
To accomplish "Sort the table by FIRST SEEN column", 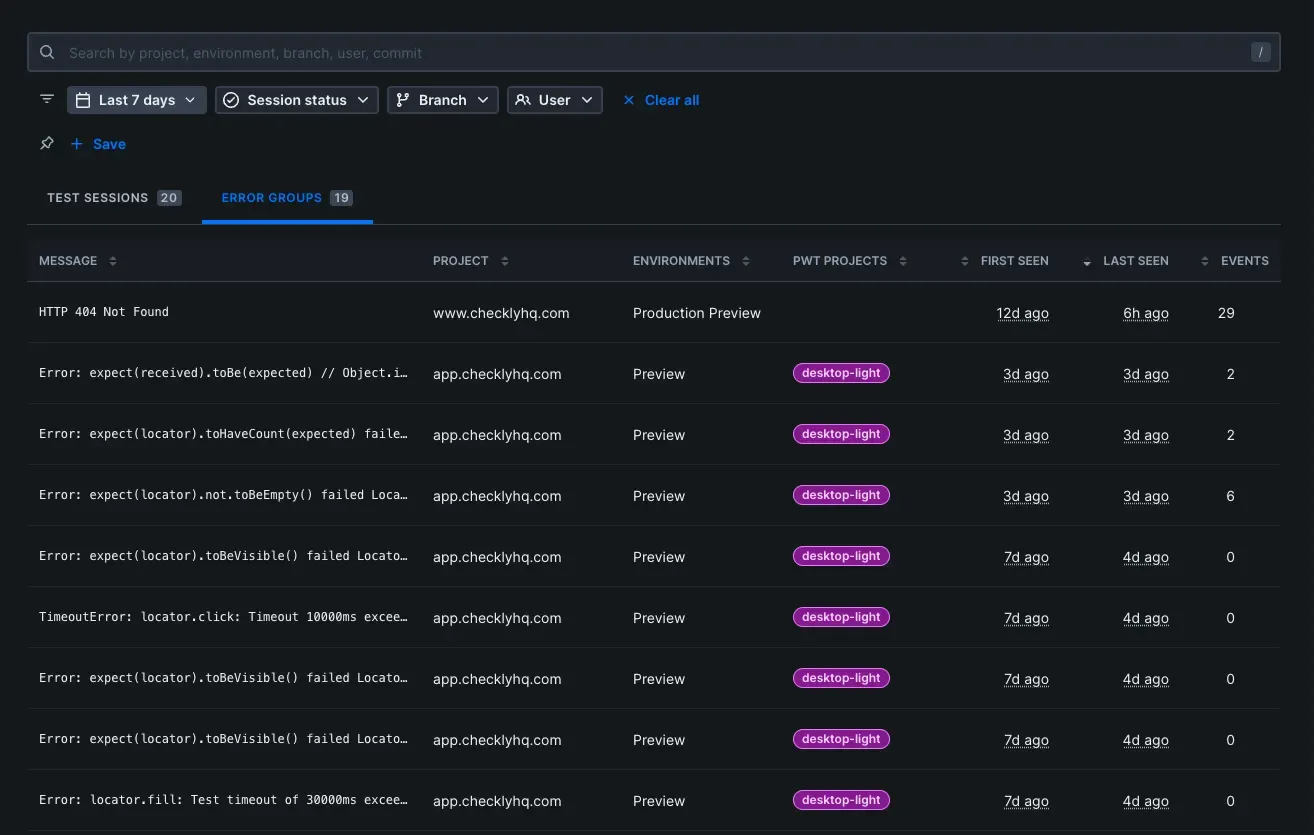I will 1014,261.
